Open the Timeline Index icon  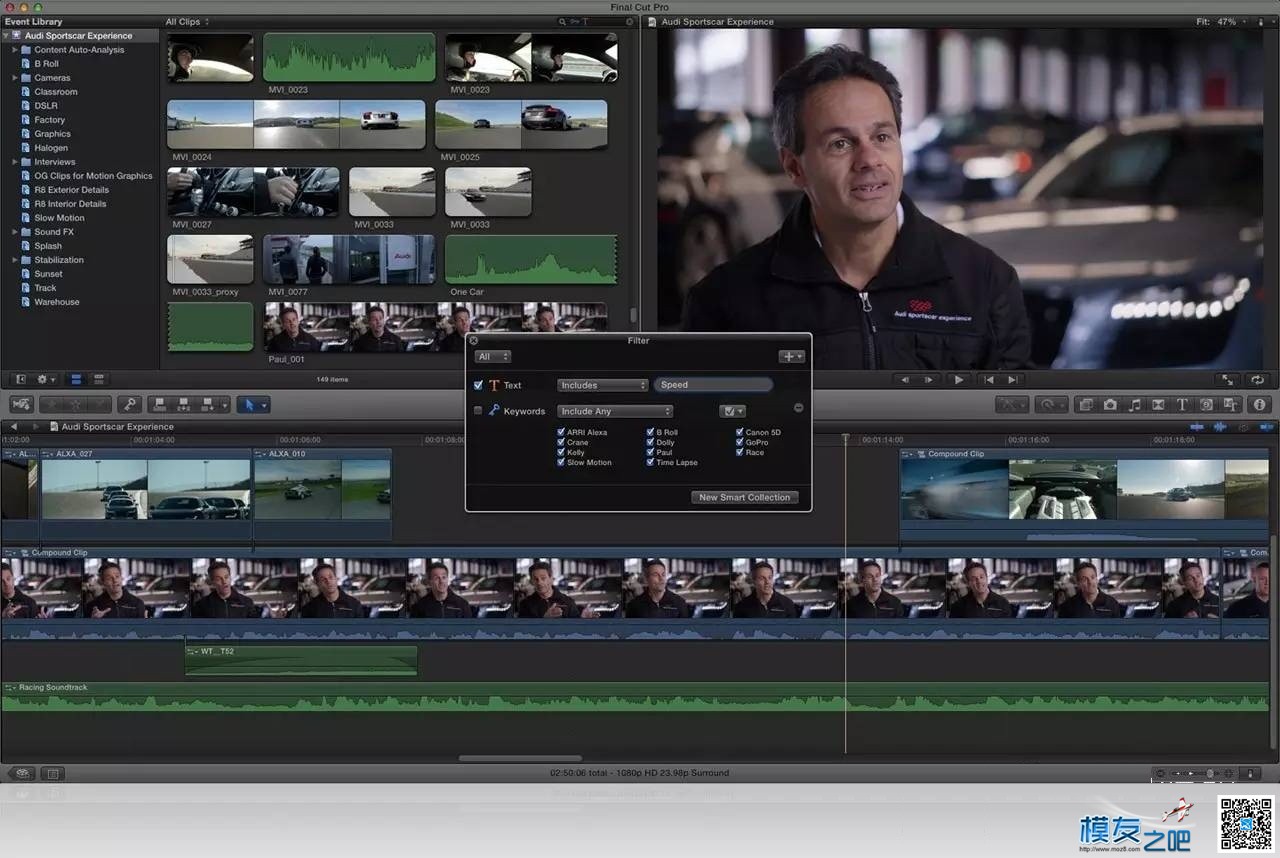[x=52, y=773]
